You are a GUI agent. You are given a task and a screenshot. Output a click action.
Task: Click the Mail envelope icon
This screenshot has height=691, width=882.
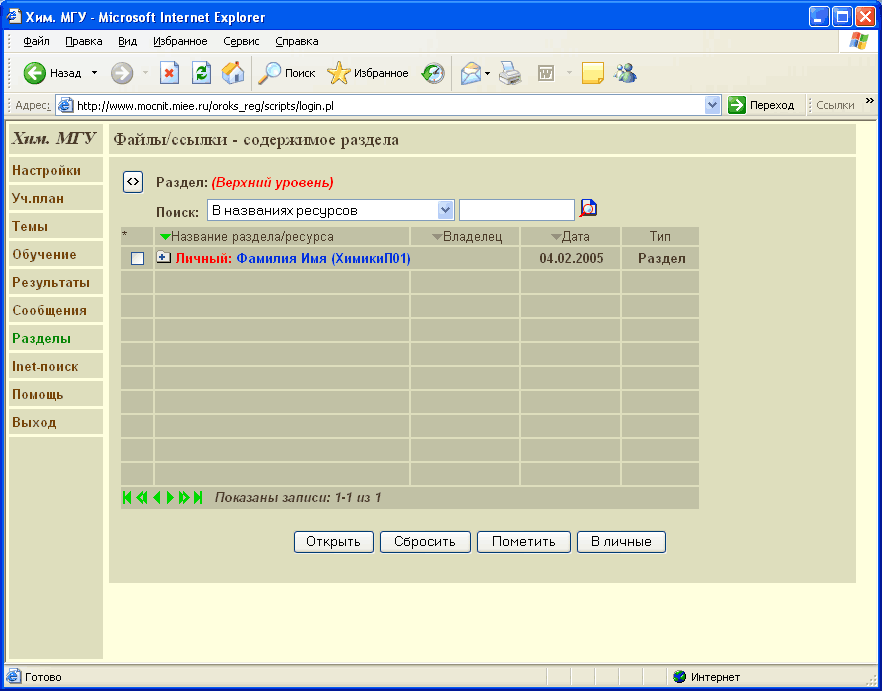(x=471, y=73)
